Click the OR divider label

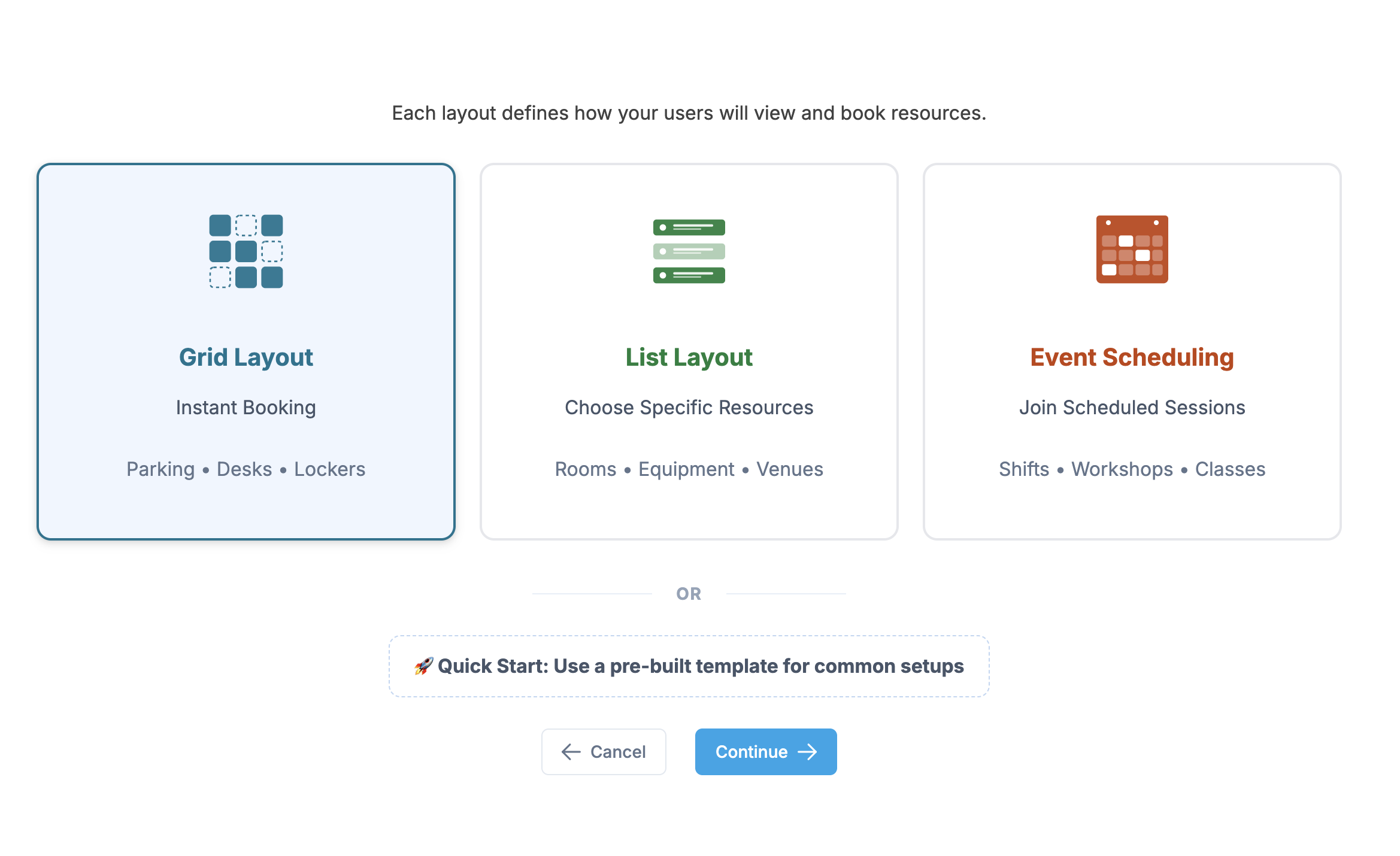click(x=689, y=594)
